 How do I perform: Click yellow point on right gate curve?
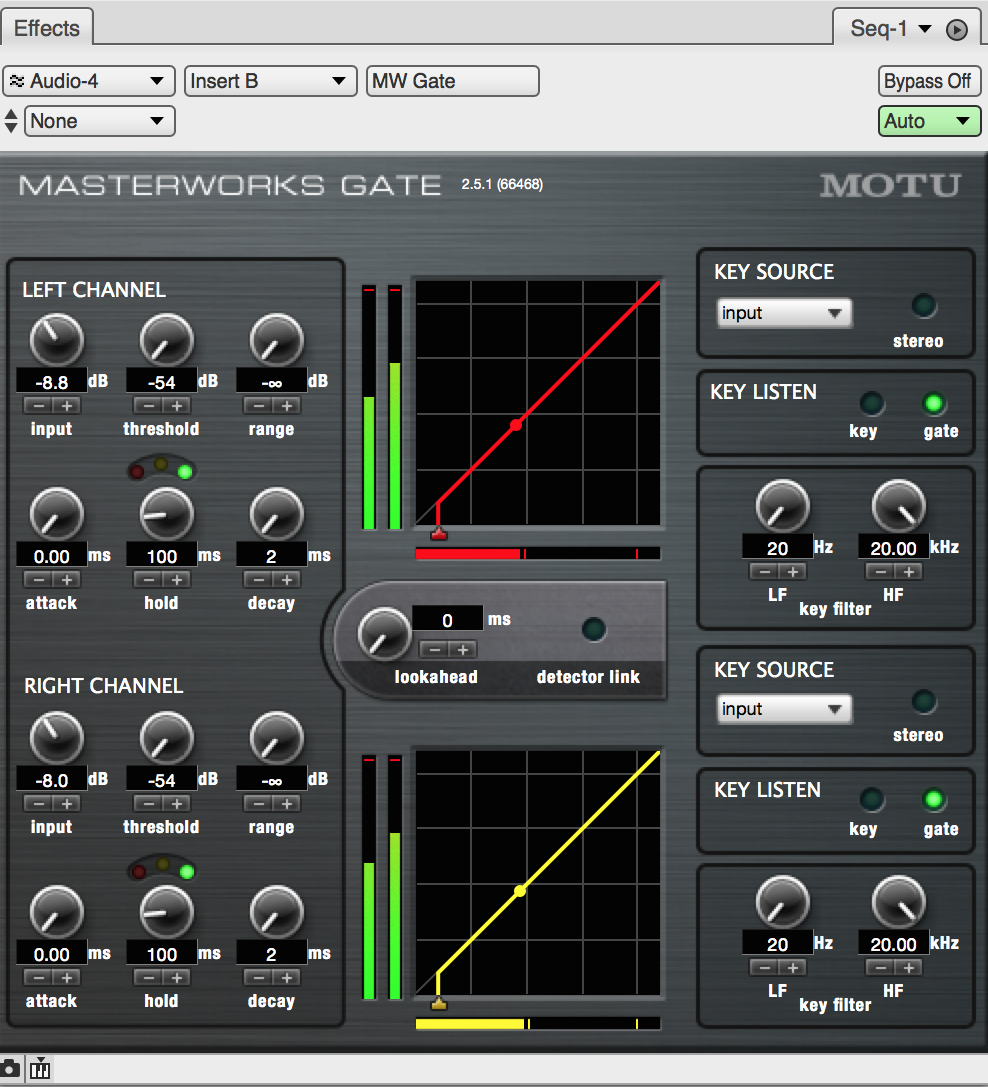(519, 892)
